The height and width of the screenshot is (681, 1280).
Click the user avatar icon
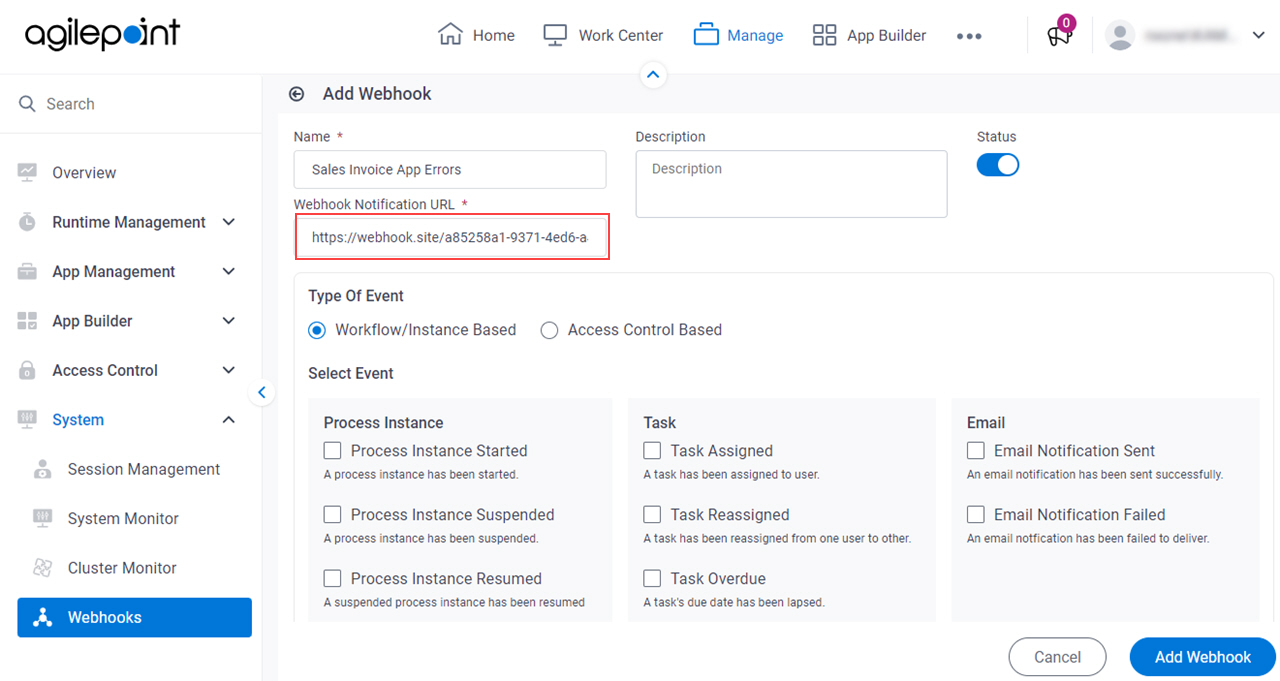click(x=1120, y=35)
